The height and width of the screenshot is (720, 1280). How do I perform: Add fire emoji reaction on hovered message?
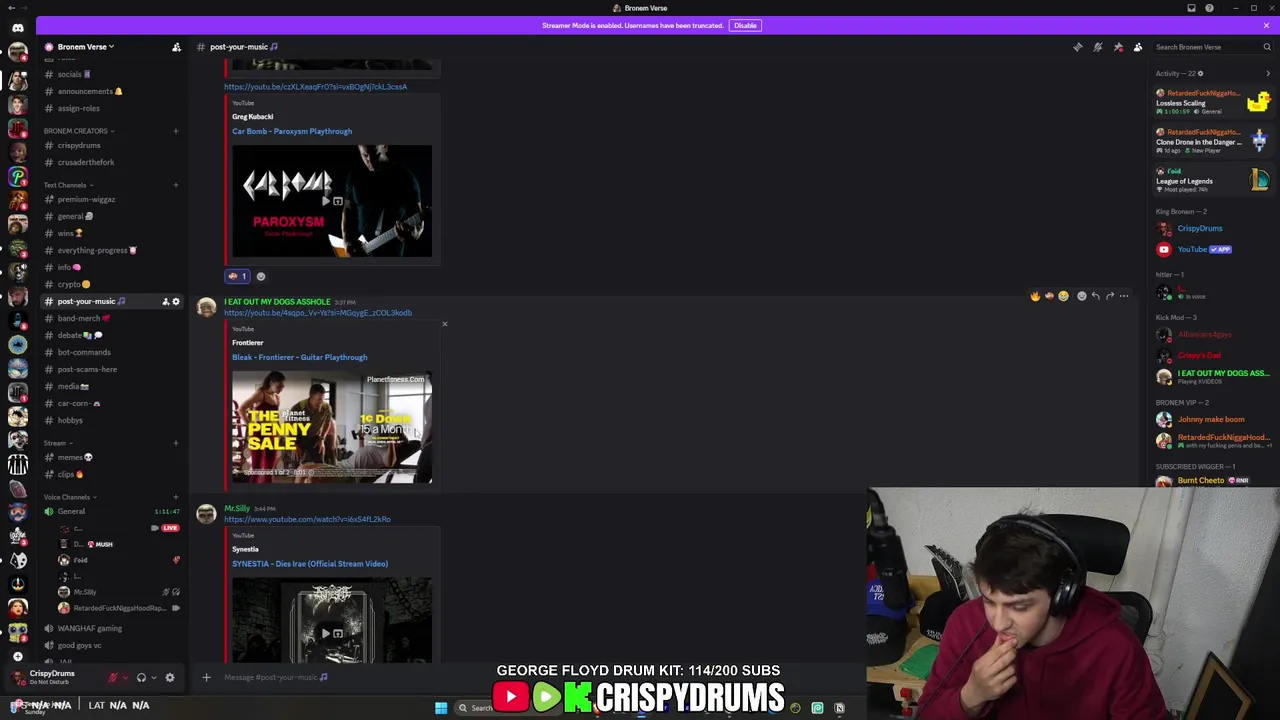(1035, 296)
